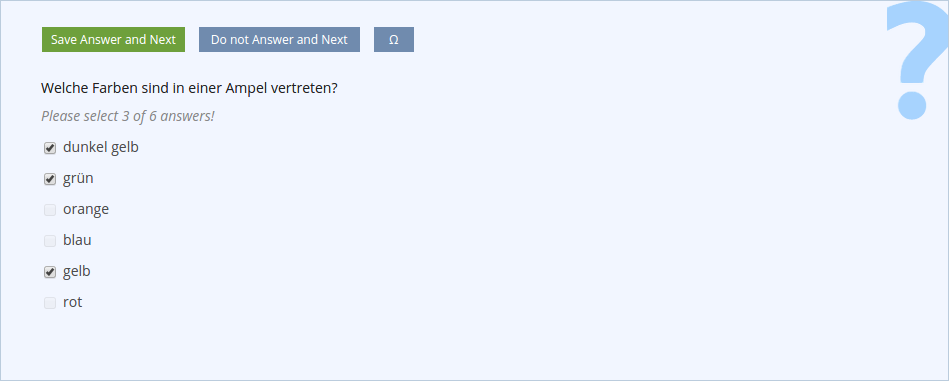Click Save Answer and Next
949x381 pixels.
tap(113, 39)
